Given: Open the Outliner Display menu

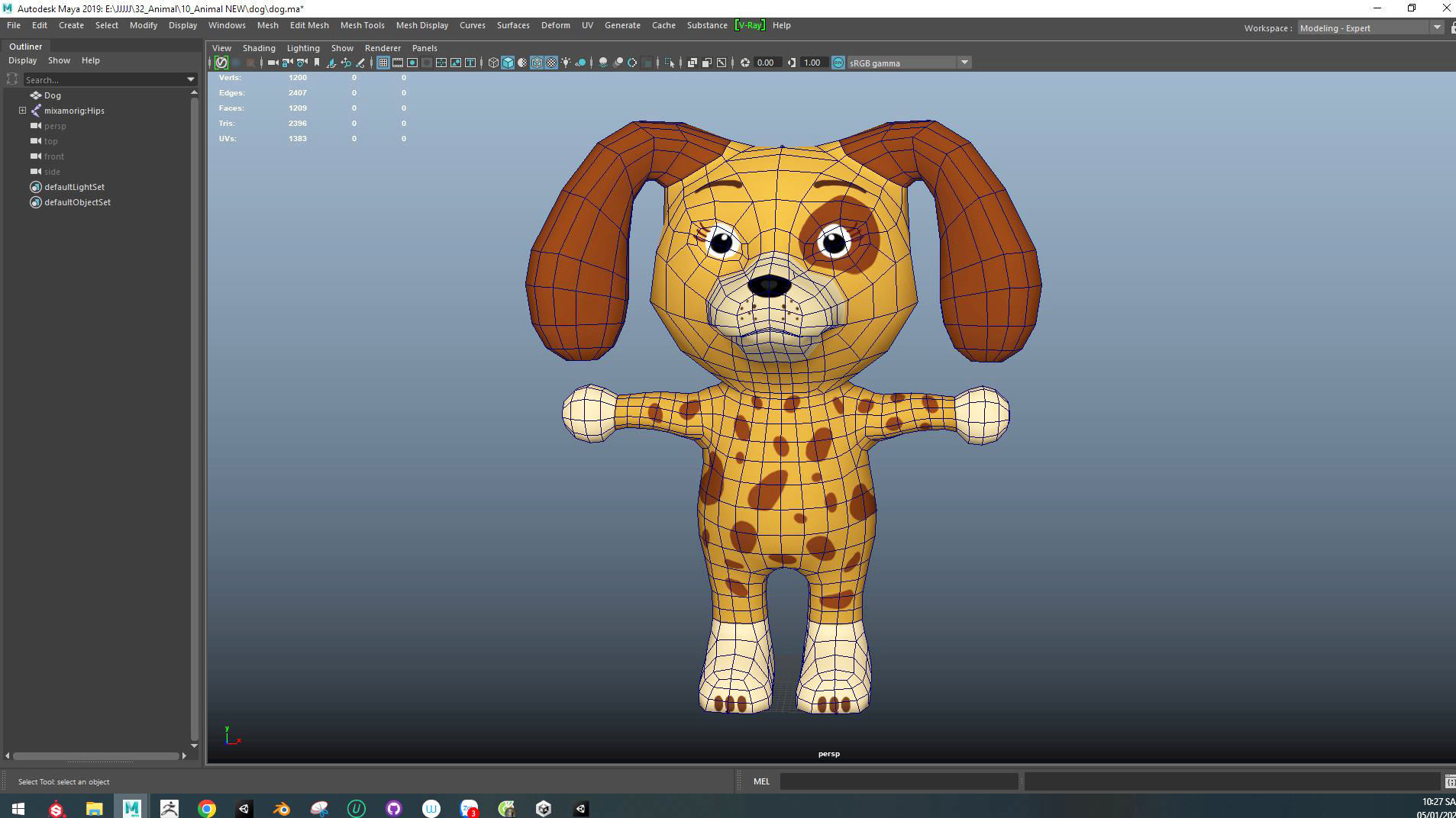Looking at the screenshot, I should point(22,60).
